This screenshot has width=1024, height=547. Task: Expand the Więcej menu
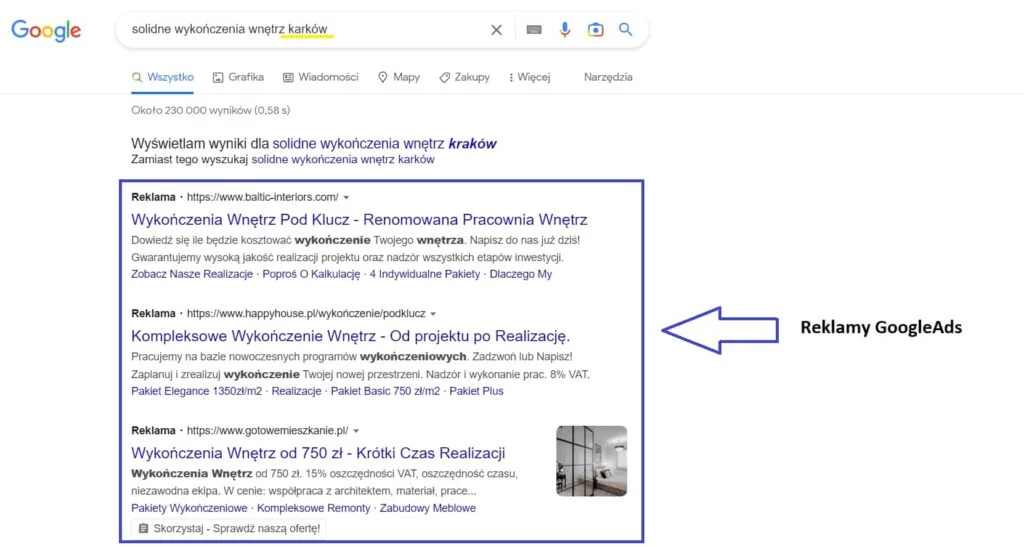tap(530, 77)
